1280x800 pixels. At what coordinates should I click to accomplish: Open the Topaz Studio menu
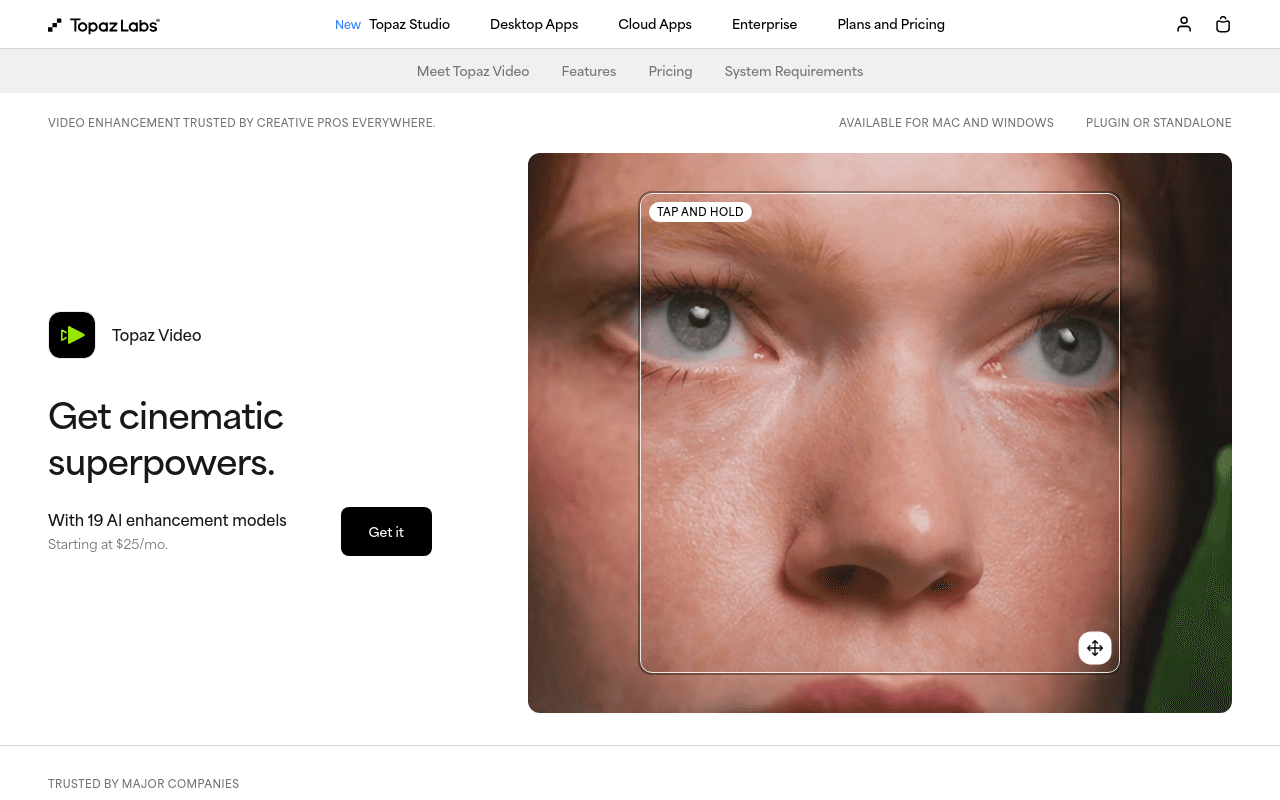(x=409, y=24)
